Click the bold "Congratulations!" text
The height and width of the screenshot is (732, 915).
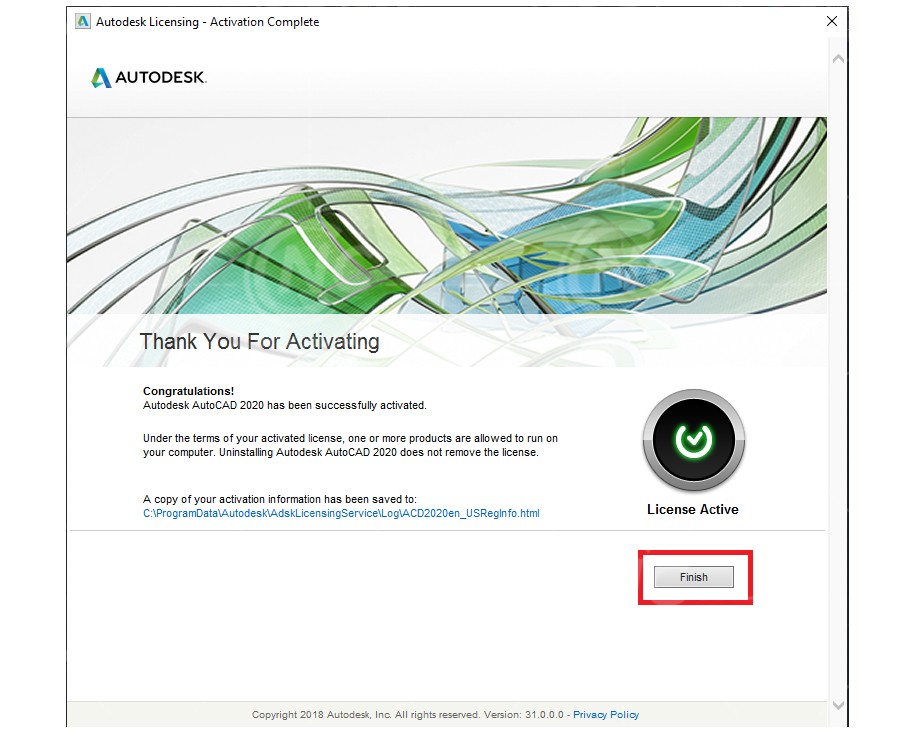(x=188, y=391)
